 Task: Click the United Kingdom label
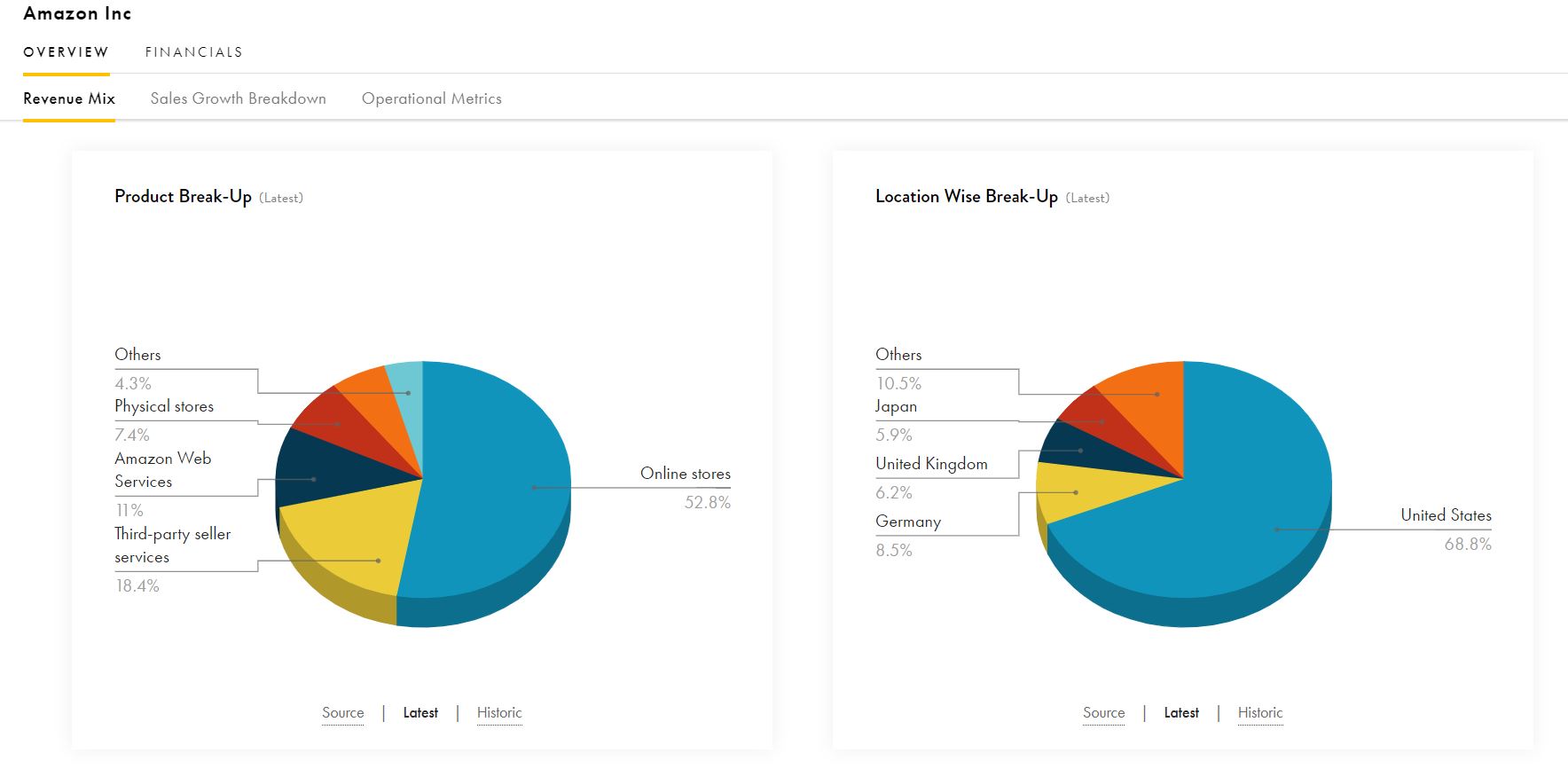931,464
